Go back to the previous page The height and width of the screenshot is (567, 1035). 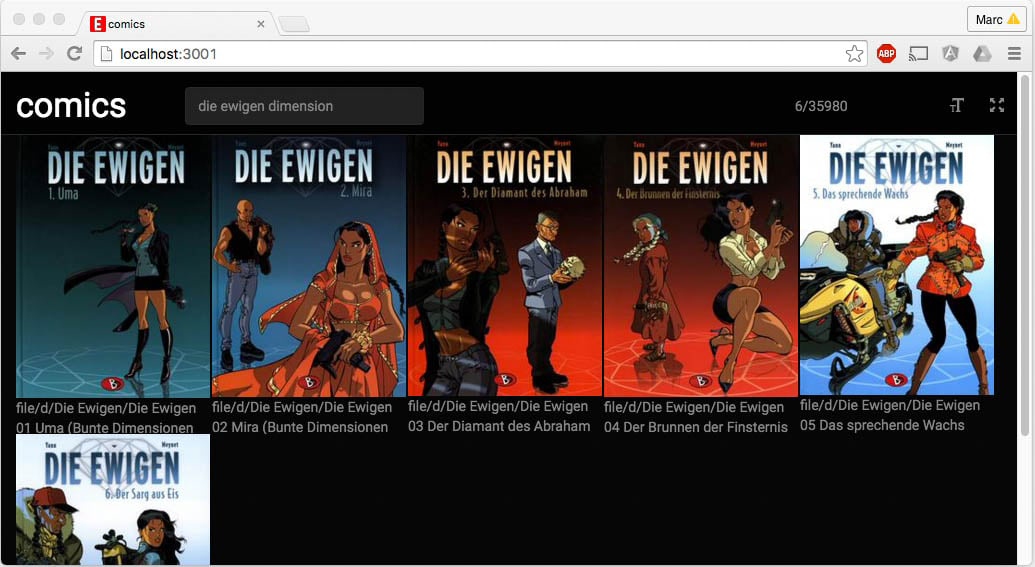point(19,54)
